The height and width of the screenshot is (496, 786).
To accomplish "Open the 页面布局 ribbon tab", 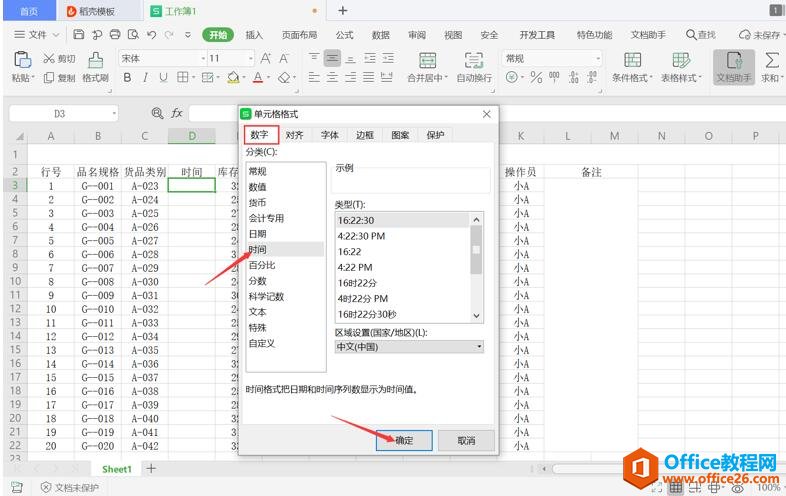I will tap(299, 34).
